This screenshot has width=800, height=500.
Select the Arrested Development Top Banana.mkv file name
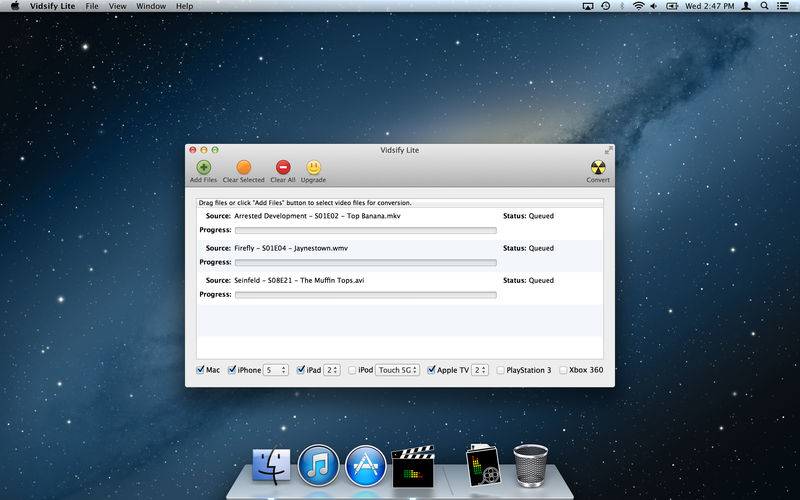(317, 216)
